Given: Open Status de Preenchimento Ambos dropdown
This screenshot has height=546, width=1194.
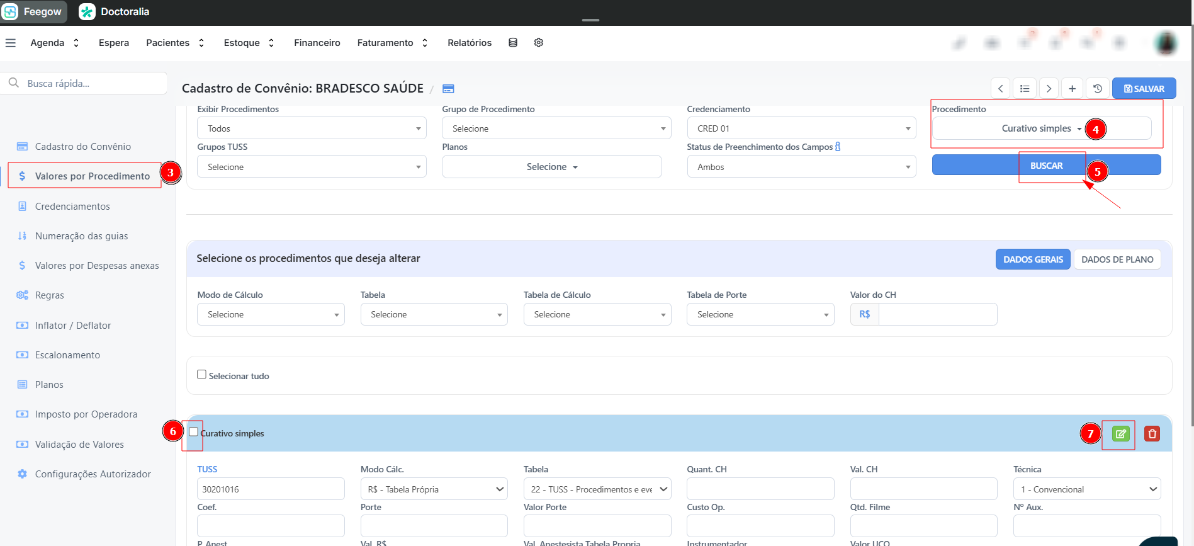Looking at the screenshot, I should click(x=801, y=167).
